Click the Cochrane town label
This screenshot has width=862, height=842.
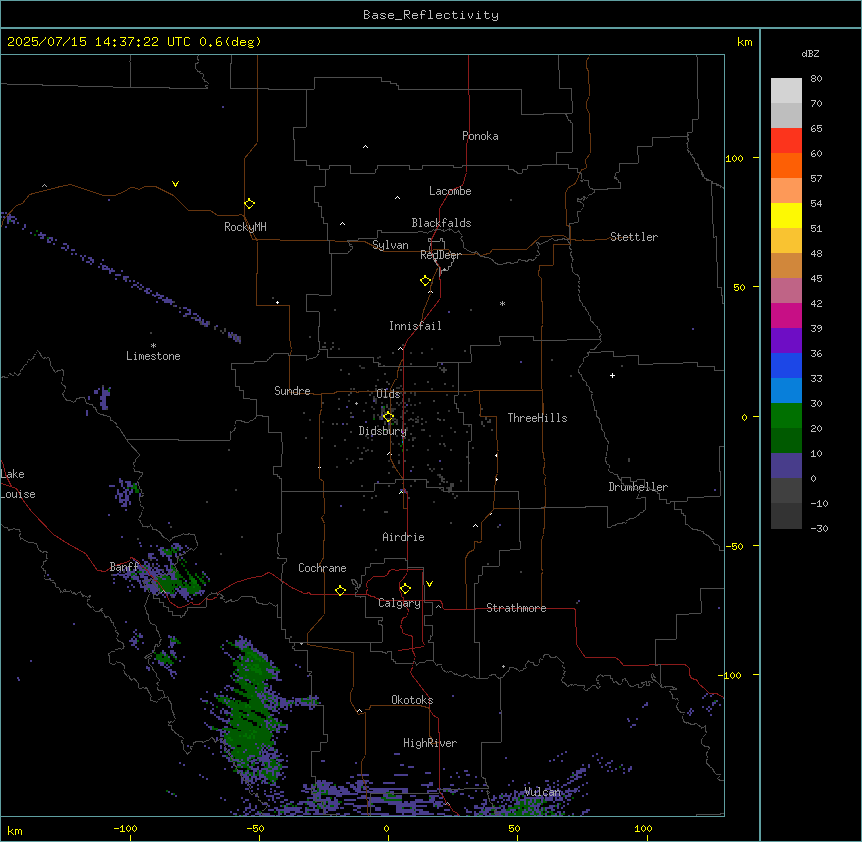pyautogui.click(x=322, y=568)
